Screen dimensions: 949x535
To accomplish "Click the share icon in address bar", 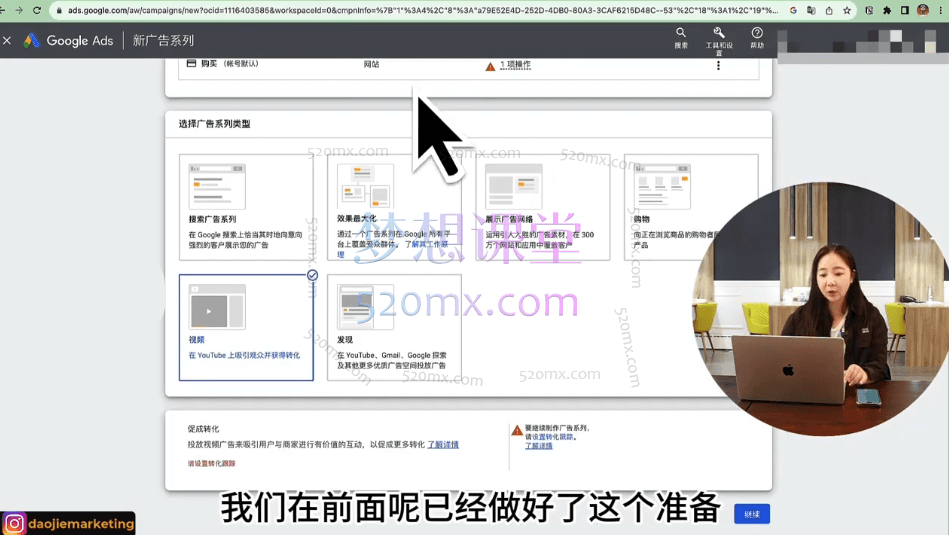I will 829,10.
